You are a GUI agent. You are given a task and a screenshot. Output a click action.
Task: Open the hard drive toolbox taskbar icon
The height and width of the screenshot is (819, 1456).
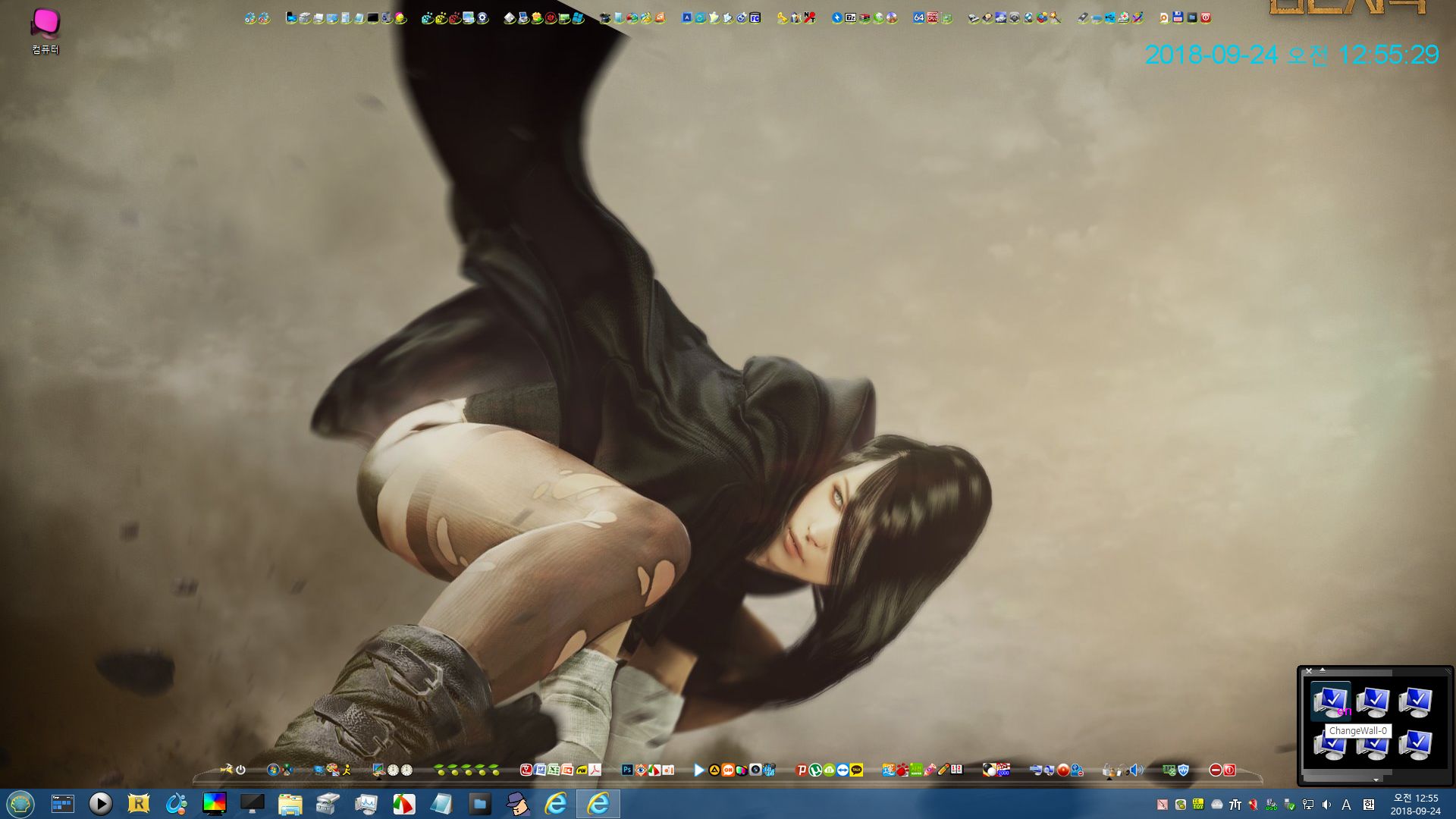click(328, 804)
